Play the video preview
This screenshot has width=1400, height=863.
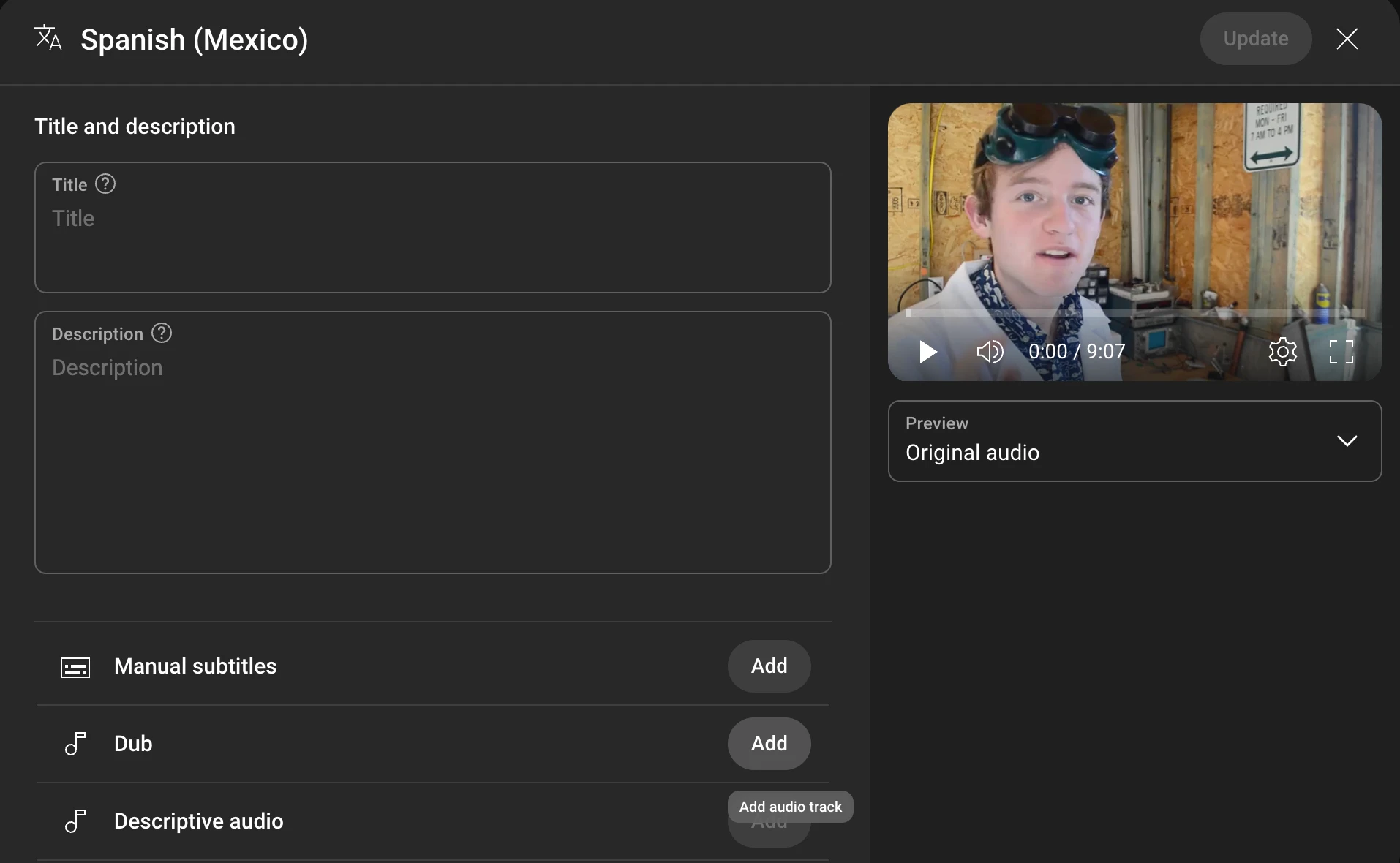(926, 352)
